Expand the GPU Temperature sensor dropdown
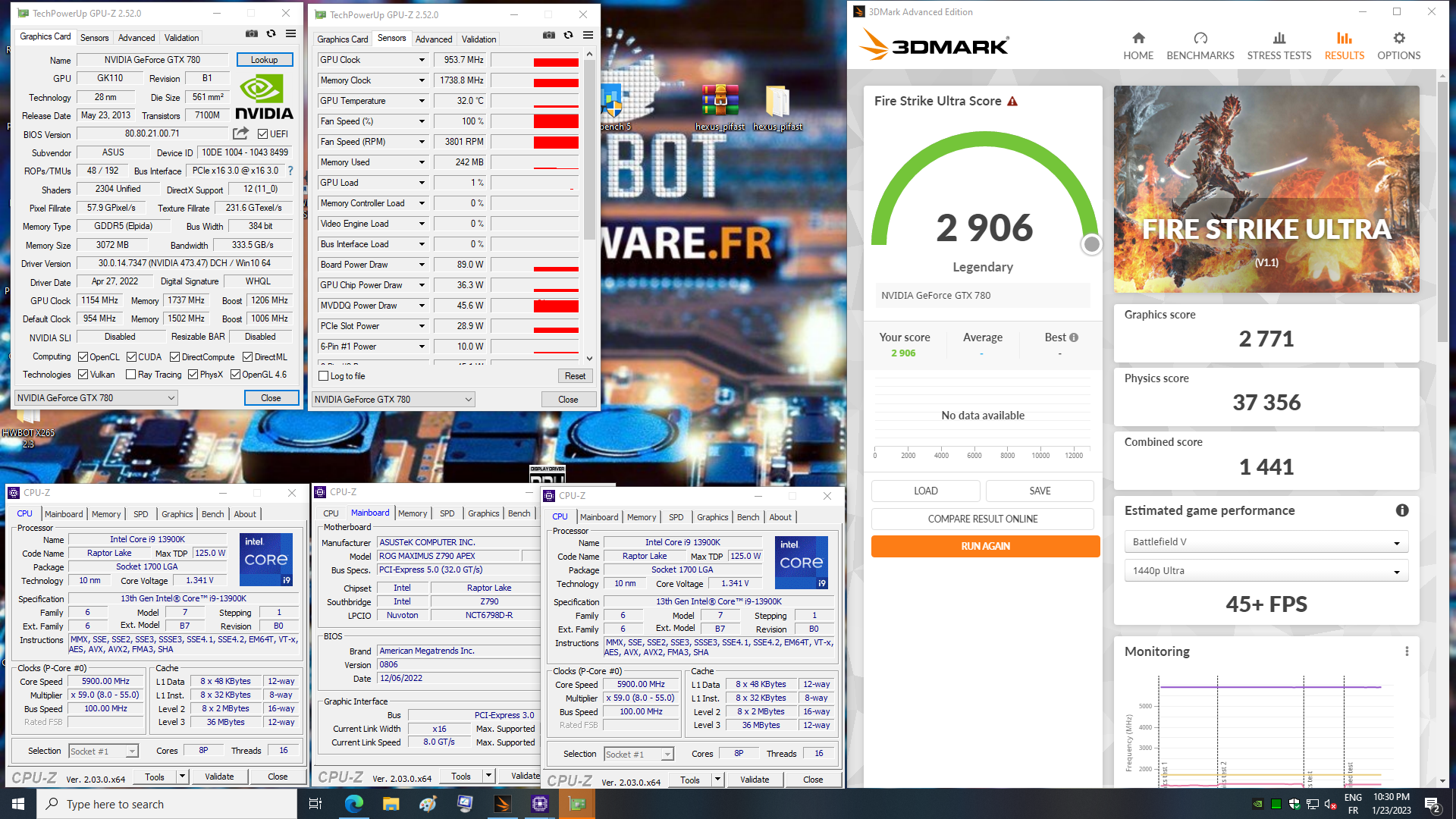 click(422, 101)
